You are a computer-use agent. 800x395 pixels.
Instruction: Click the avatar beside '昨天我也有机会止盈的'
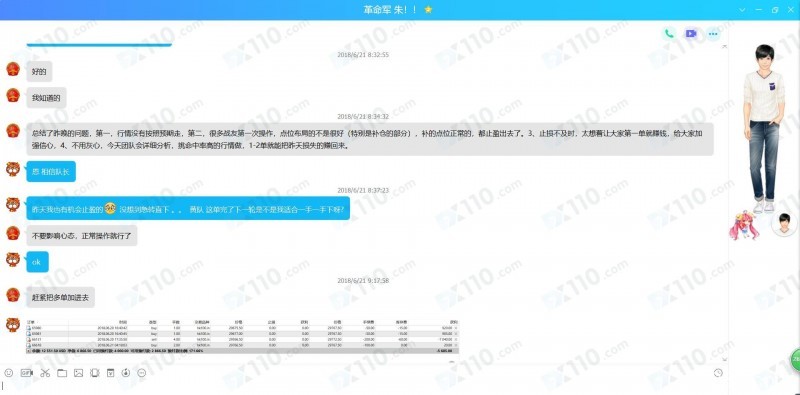coord(13,205)
